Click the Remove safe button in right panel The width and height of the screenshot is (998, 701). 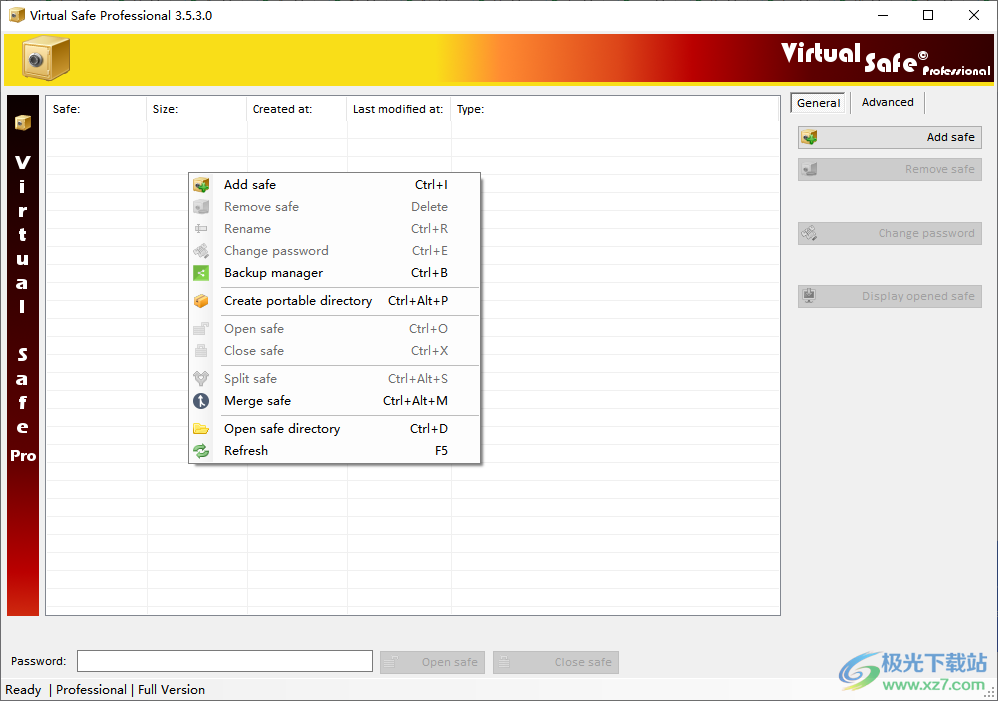890,169
